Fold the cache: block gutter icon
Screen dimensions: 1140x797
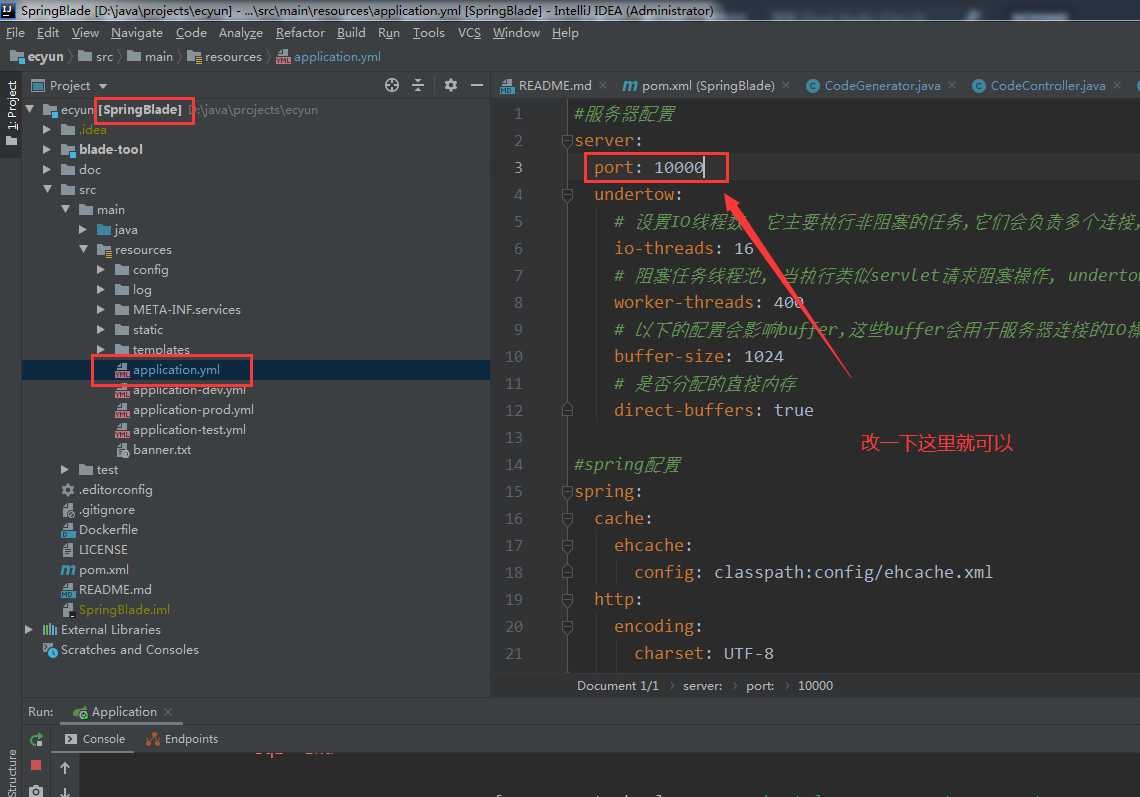pyautogui.click(x=567, y=518)
